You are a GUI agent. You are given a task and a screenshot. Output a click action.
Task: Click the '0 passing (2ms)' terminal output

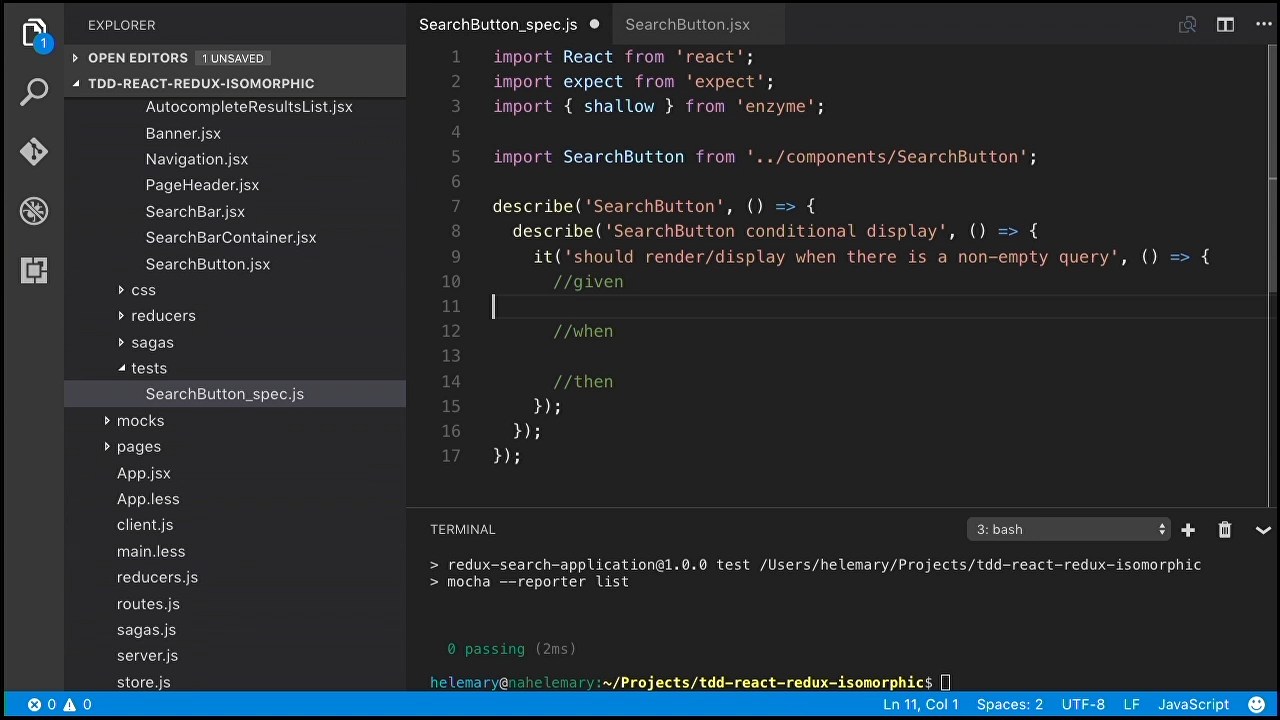(x=511, y=649)
